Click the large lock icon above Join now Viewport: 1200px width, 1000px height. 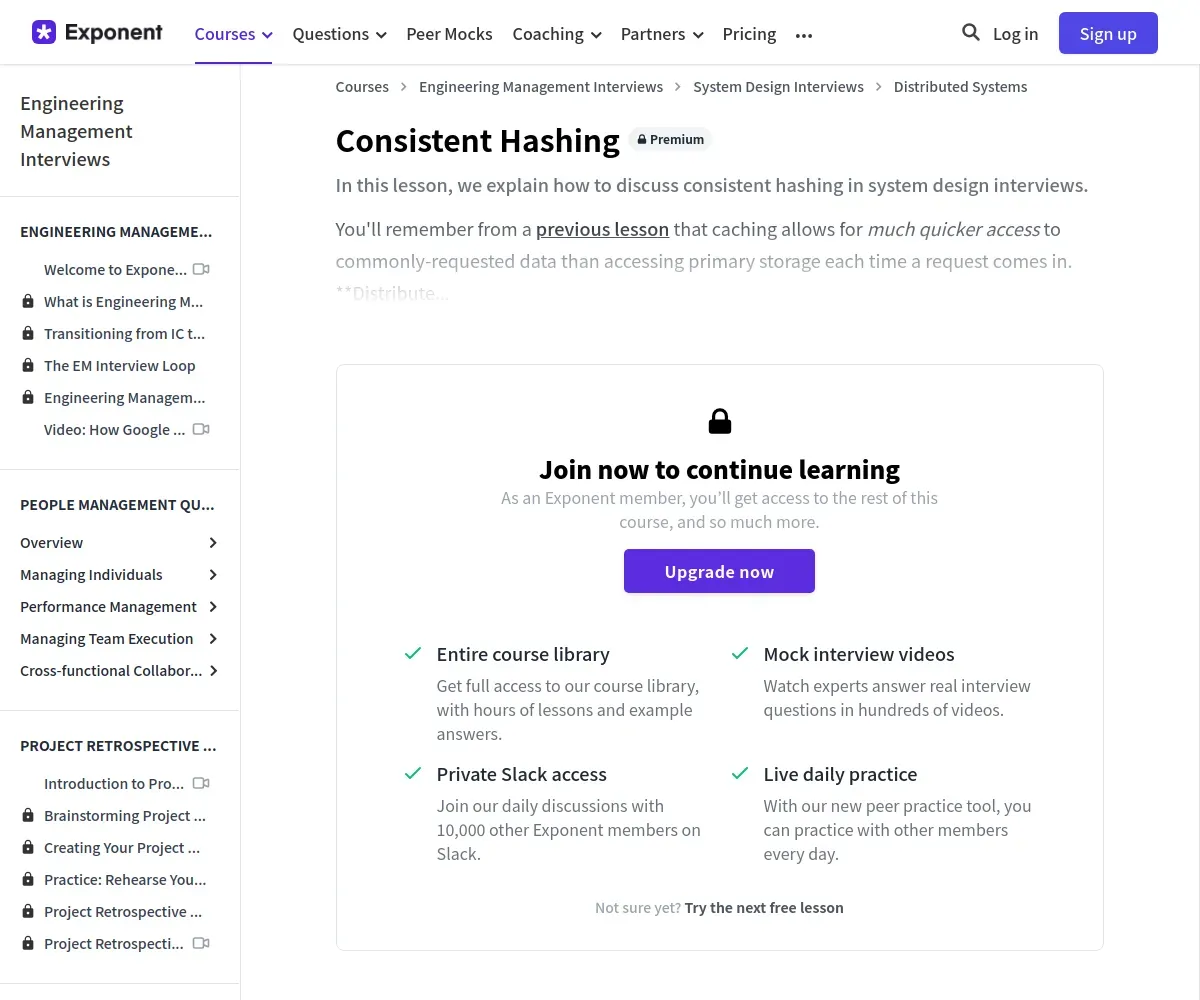point(720,421)
